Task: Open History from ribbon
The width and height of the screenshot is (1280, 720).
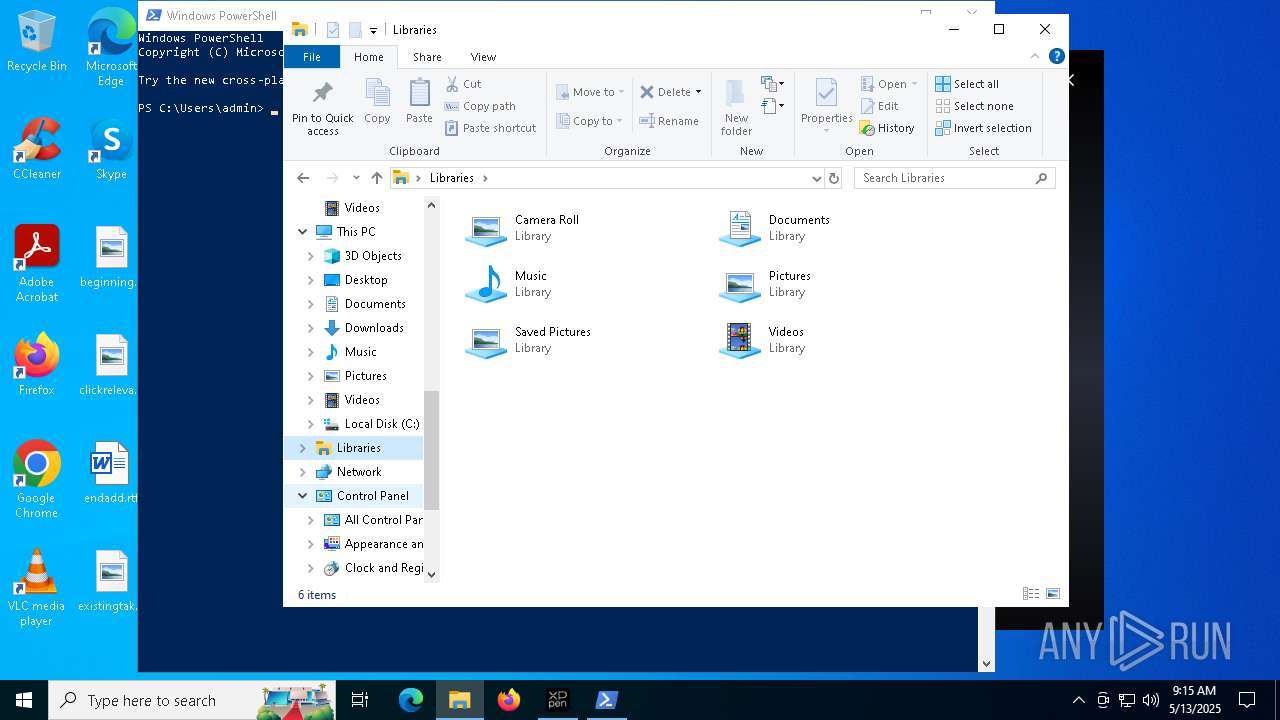Action: 887,128
